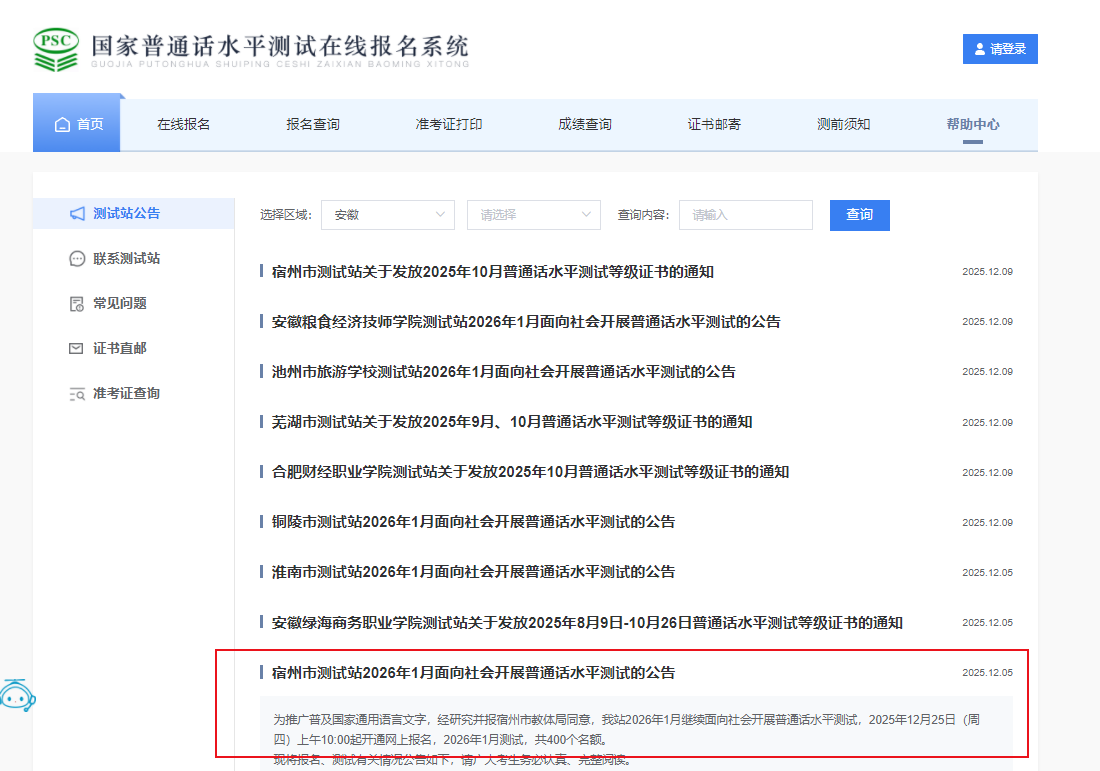Click the megaphone icon beside 测试站公告
Screen dimensions: 1100x771
tap(77, 213)
